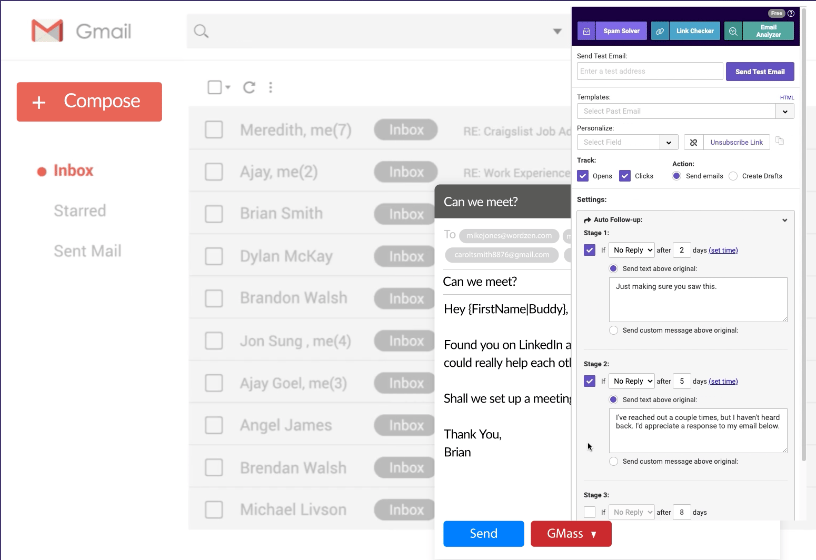Check the Michael Livson email row checkbox
Viewport: 816px width, 560px height.
coord(214,510)
